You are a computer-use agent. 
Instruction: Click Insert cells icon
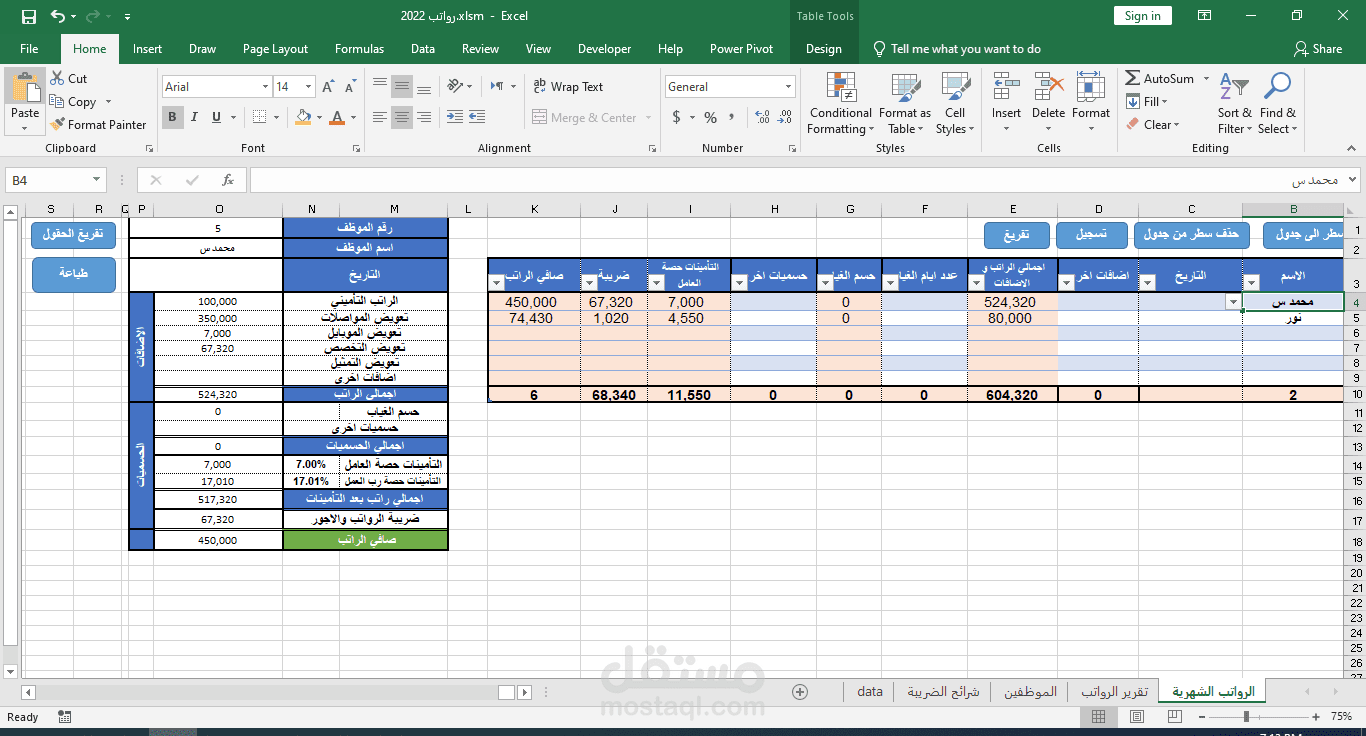click(x=1006, y=88)
